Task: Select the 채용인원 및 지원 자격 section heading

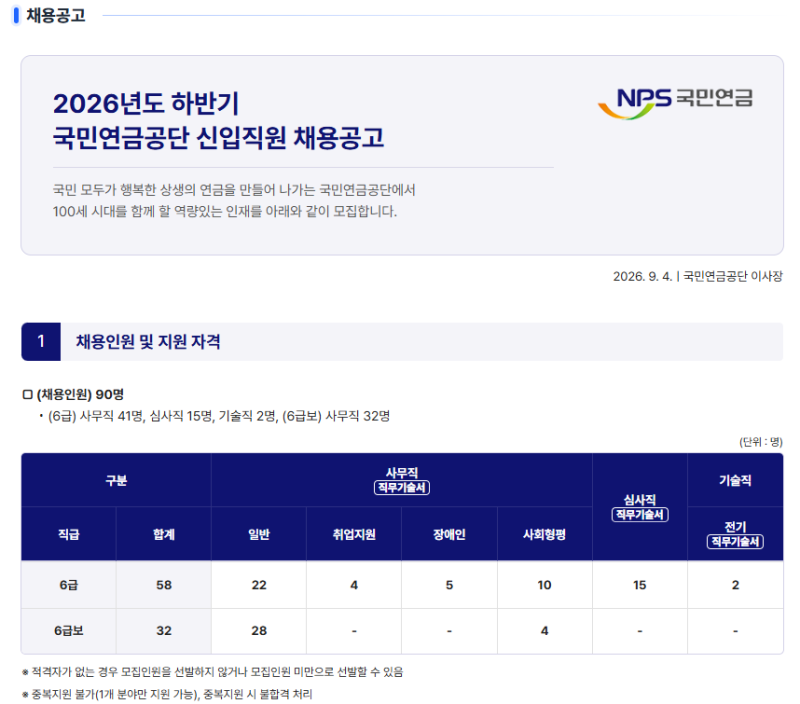Action: tap(148, 342)
